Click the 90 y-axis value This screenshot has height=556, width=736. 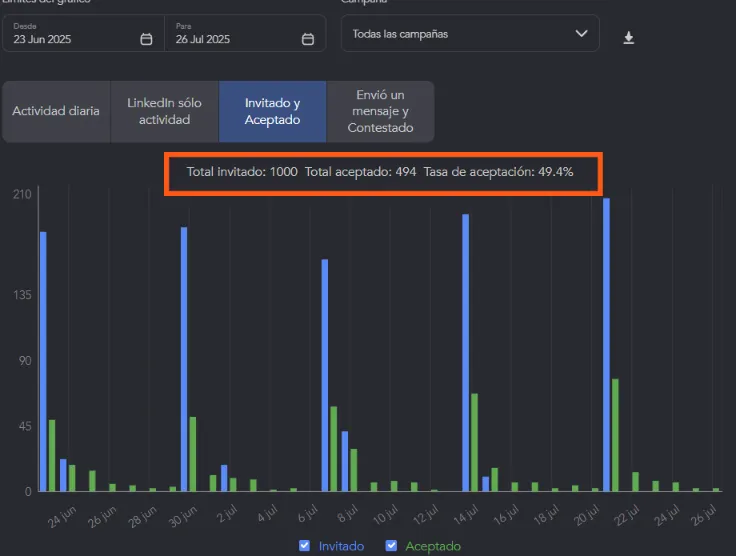point(25,360)
